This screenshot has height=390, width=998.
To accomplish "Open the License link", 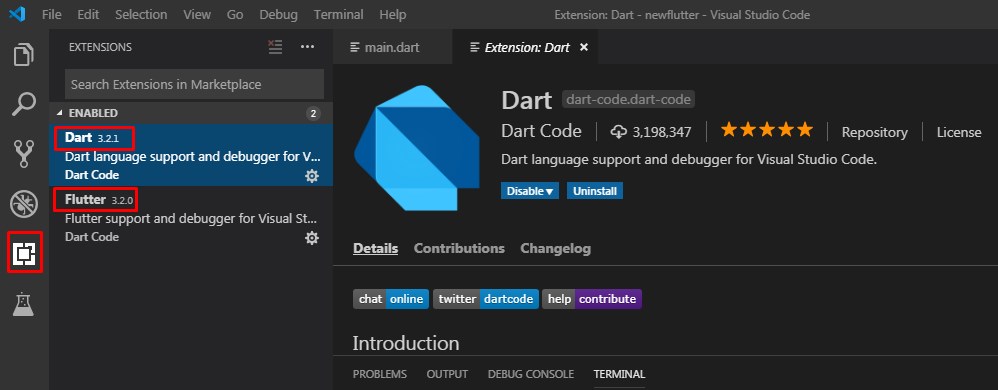I will [959, 132].
